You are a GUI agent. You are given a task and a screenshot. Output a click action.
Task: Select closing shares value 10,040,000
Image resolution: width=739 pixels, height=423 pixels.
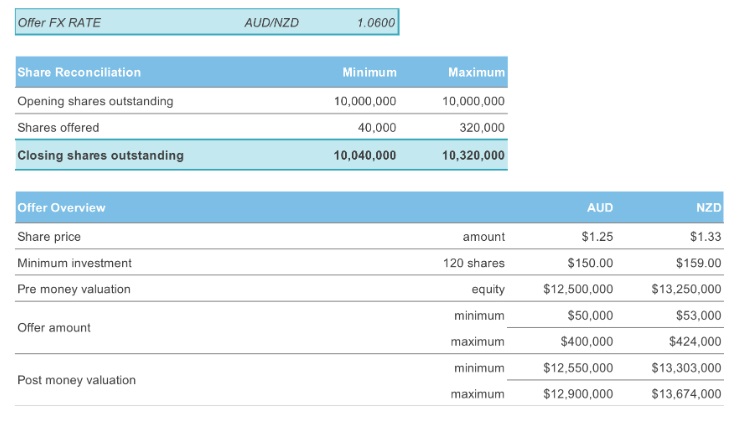click(365, 155)
